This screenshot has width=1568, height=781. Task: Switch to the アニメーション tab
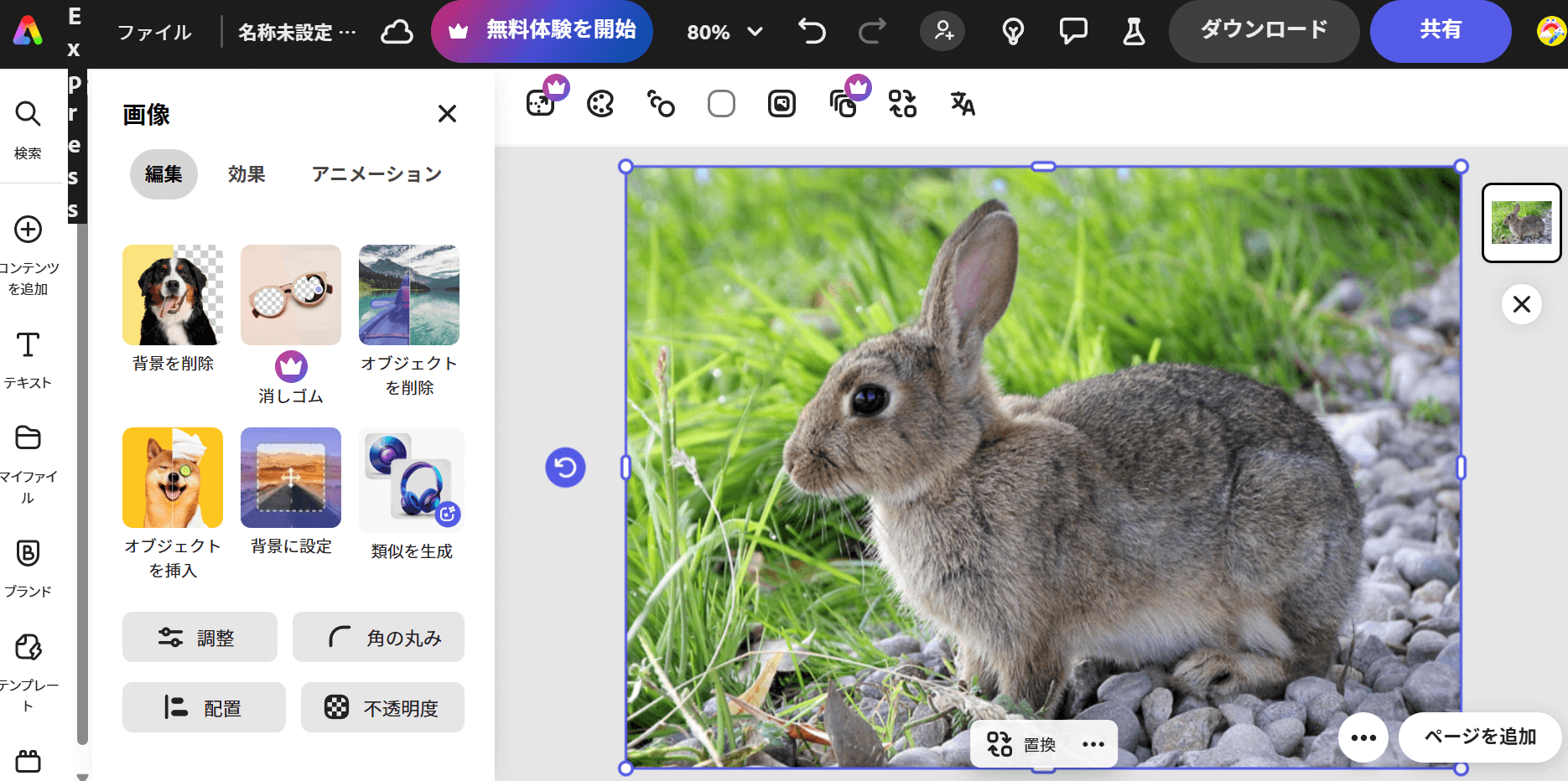pyautogui.click(x=376, y=174)
